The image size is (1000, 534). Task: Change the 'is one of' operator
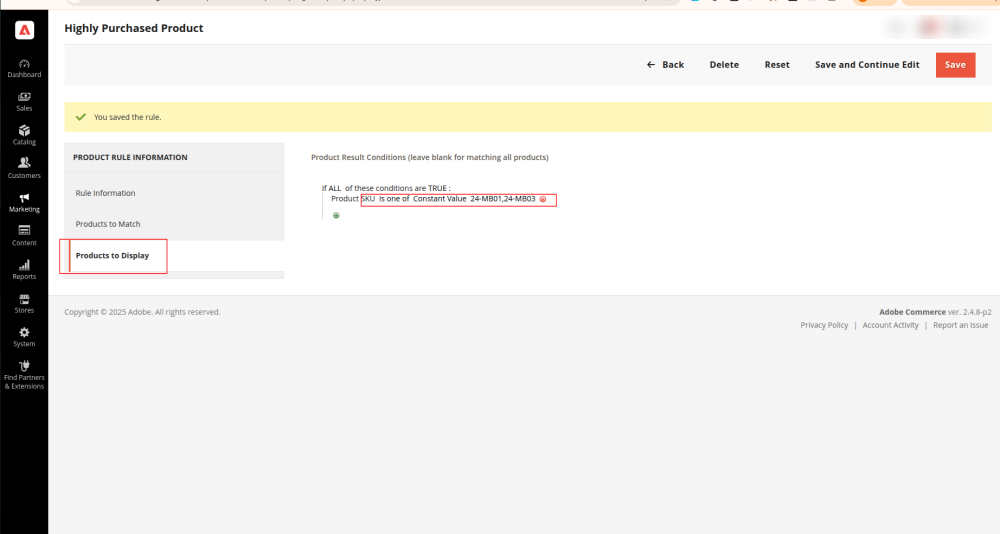[394, 199]
